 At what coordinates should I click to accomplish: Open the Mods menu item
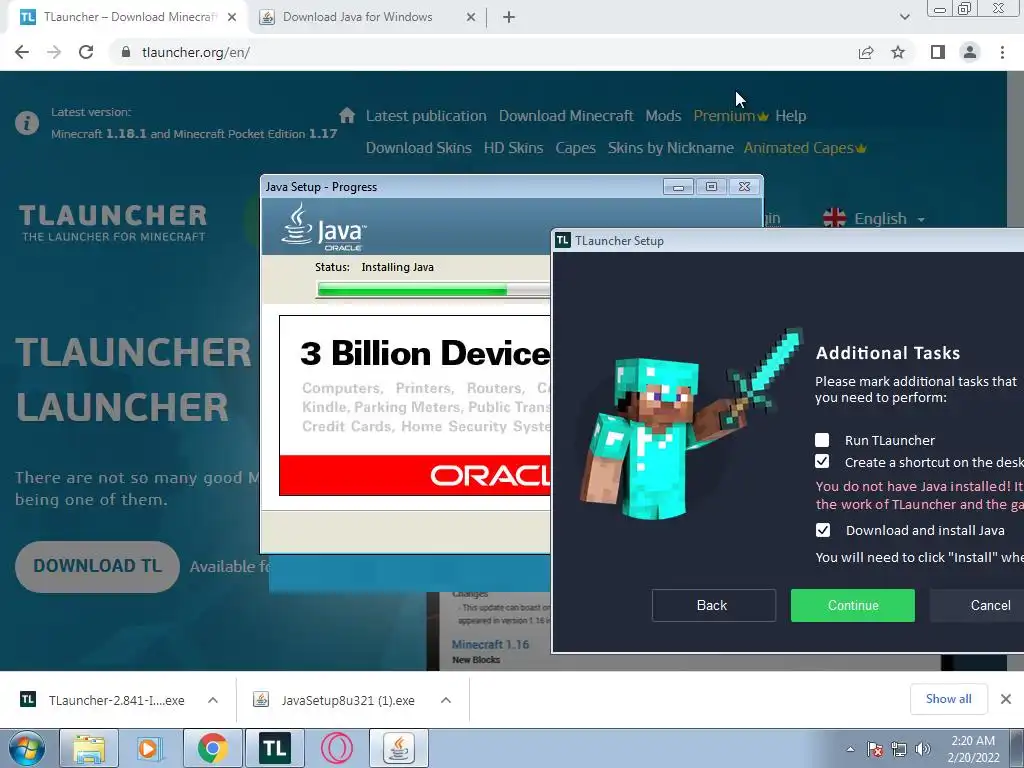click(663, 116)
